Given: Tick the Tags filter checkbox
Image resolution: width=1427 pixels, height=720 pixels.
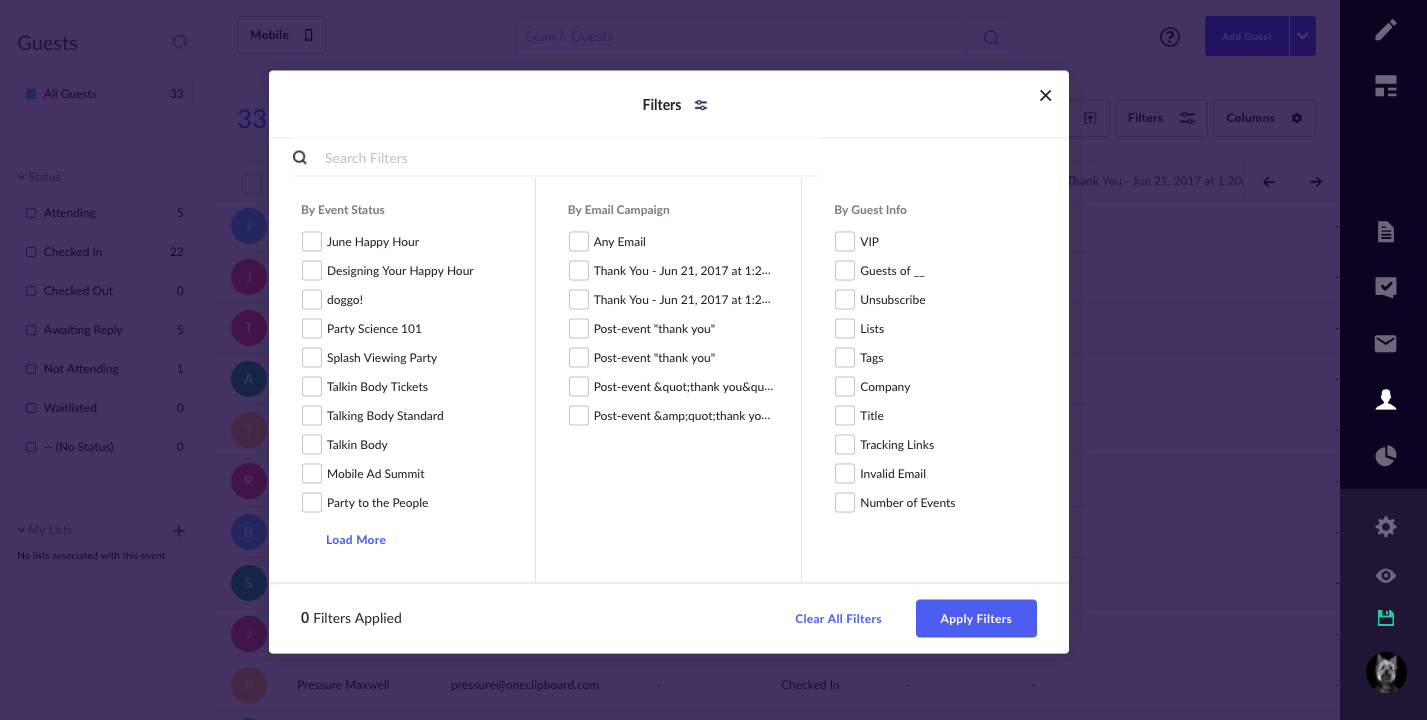Looking at the screenshot, I should 845,358.
